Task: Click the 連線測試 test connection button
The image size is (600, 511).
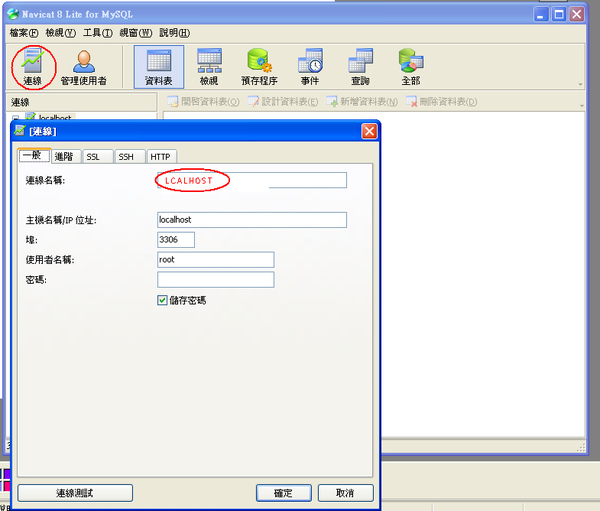Action: 75,493
